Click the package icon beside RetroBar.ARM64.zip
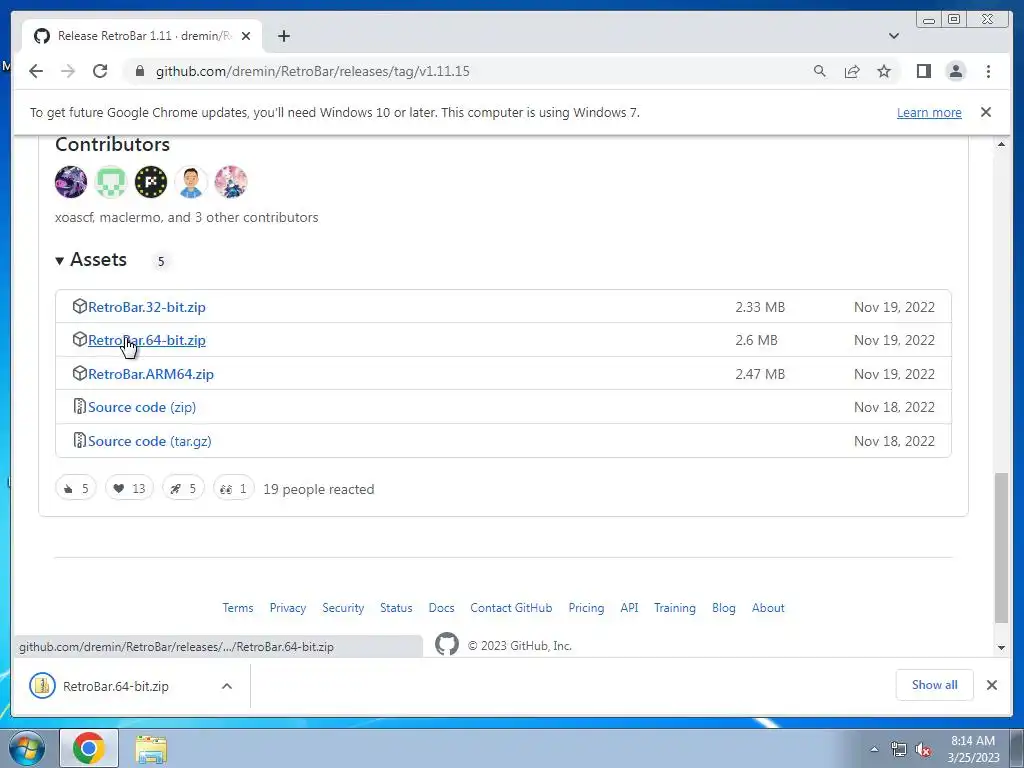The width and height of the screenshot is (1024, 768). tap(80, 374)
